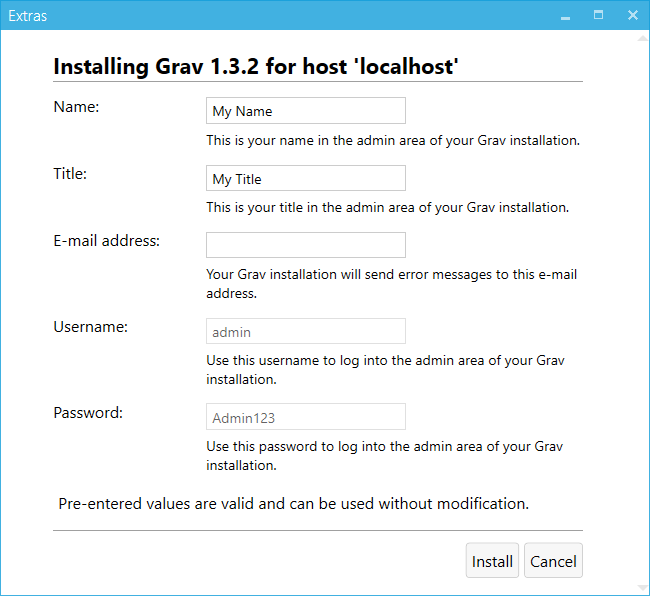Close the Extras dialog window
Screen dimensions: 653x598
635,15
